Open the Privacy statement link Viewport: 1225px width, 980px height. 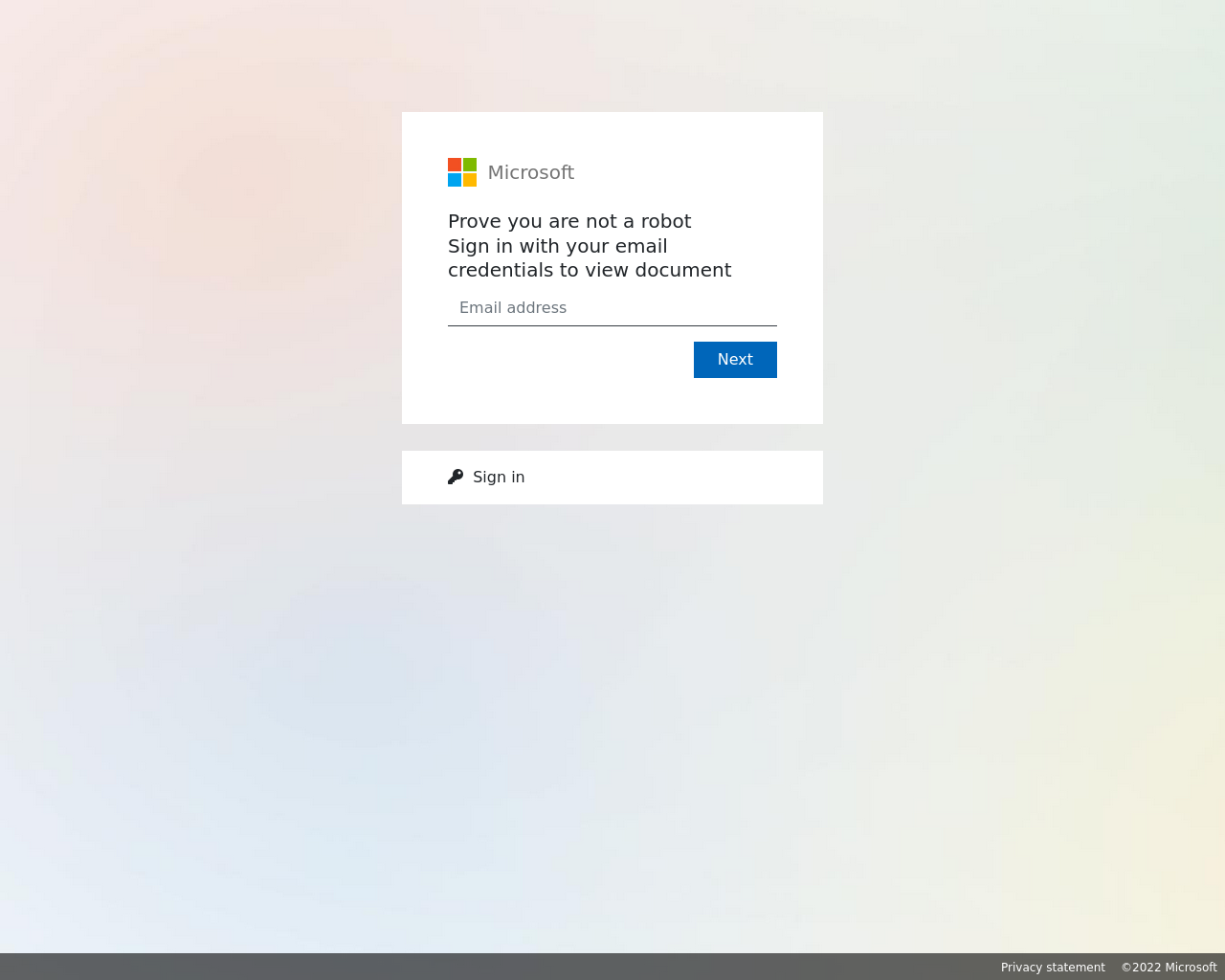[x=1053, y=968]
